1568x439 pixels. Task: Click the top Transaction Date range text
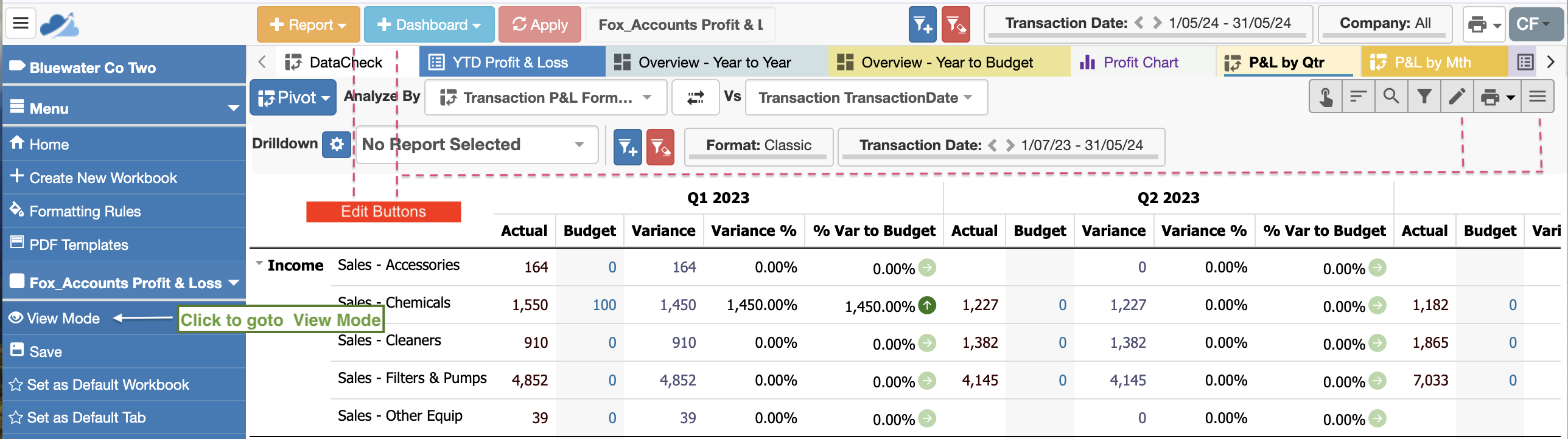(1230, 23)
